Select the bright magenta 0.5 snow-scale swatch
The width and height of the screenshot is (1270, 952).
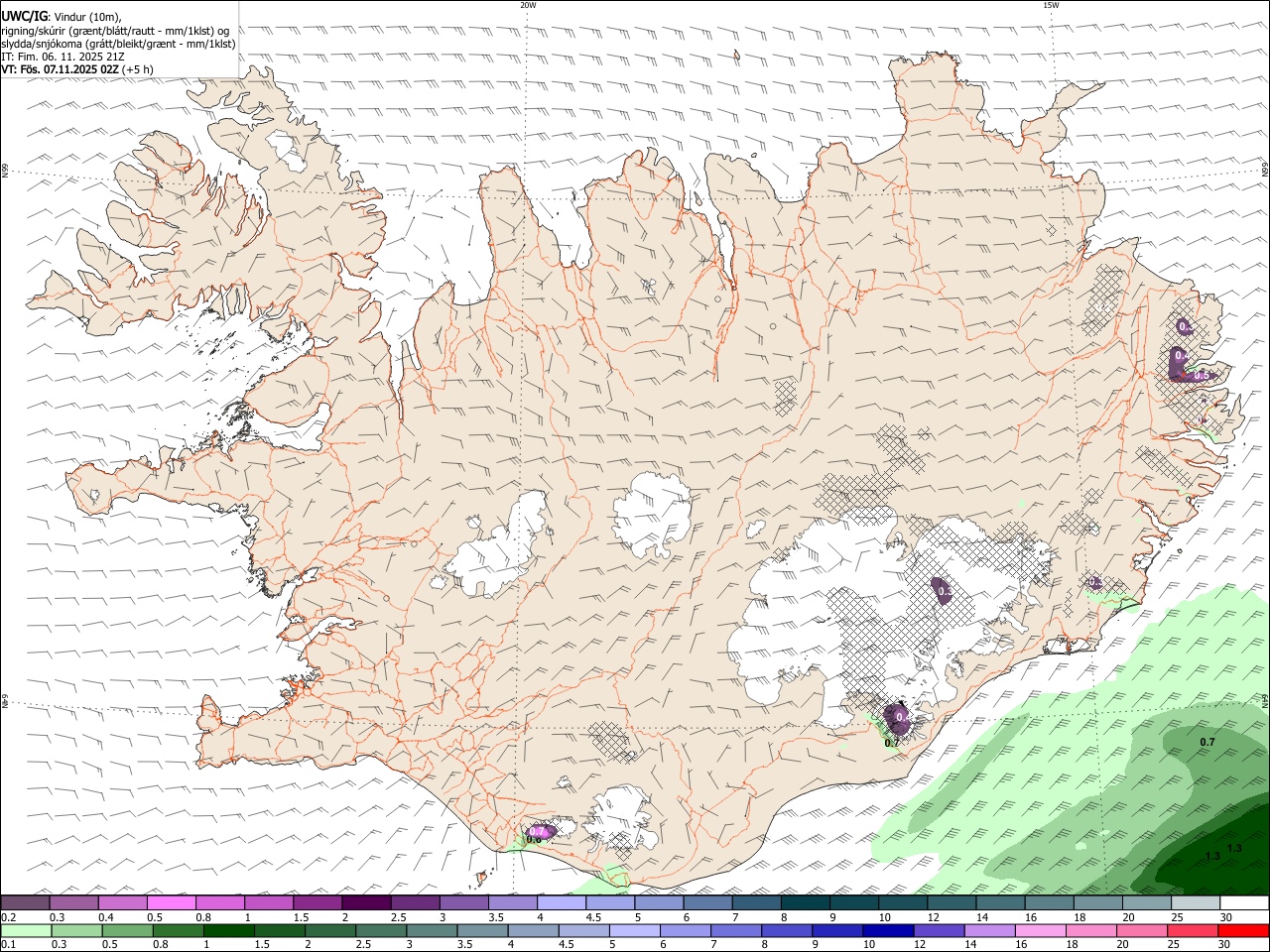pyautogui.click(x=171, y=902)
